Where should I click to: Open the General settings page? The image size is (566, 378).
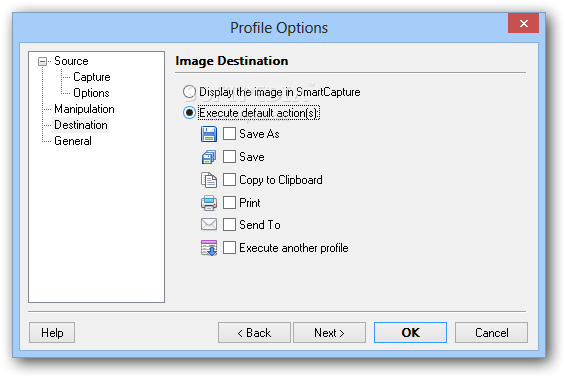[x=73, y=141]
